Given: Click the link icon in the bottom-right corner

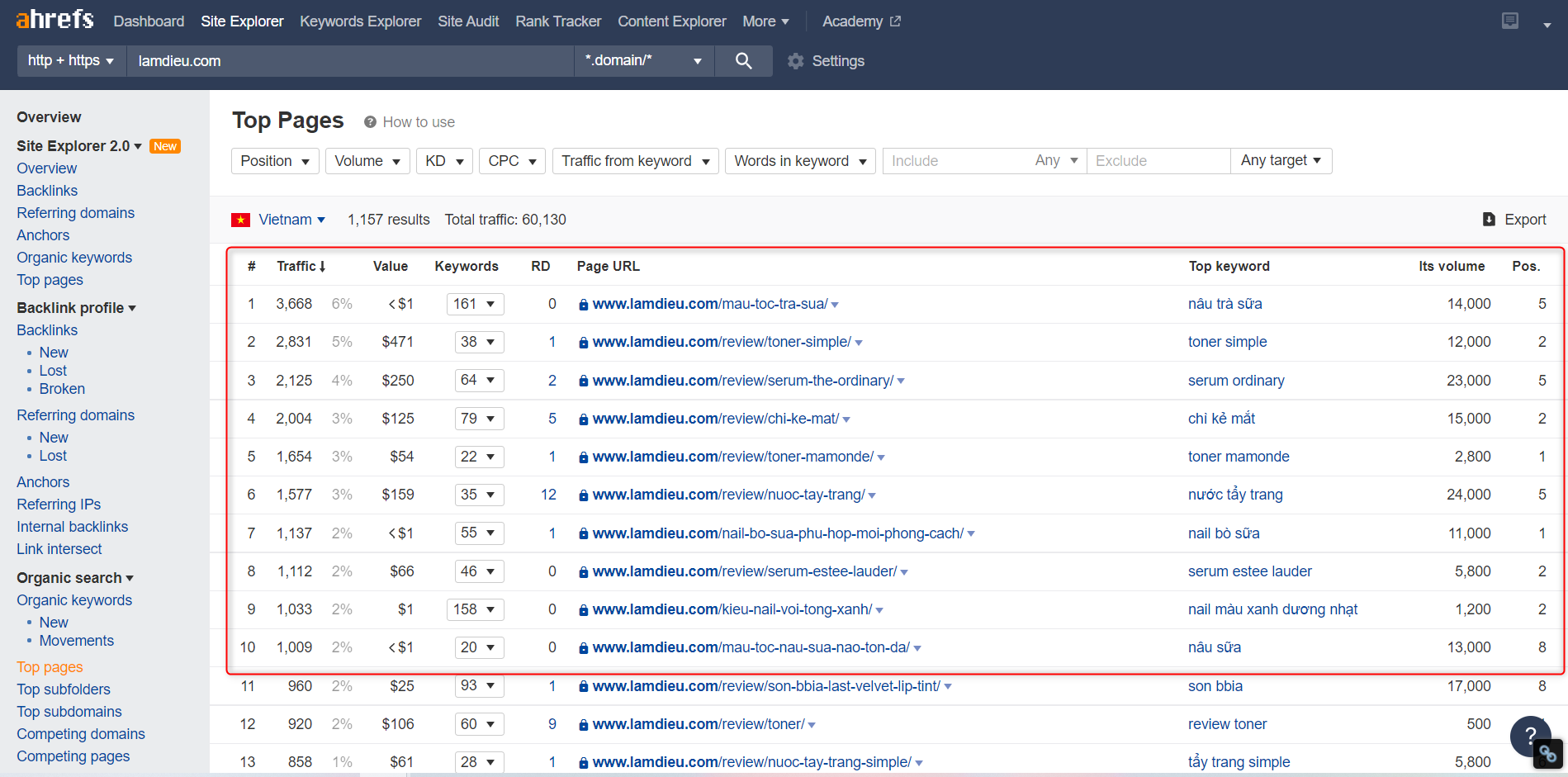Looking at the screenshot, I should click(x=1547, y=753).
